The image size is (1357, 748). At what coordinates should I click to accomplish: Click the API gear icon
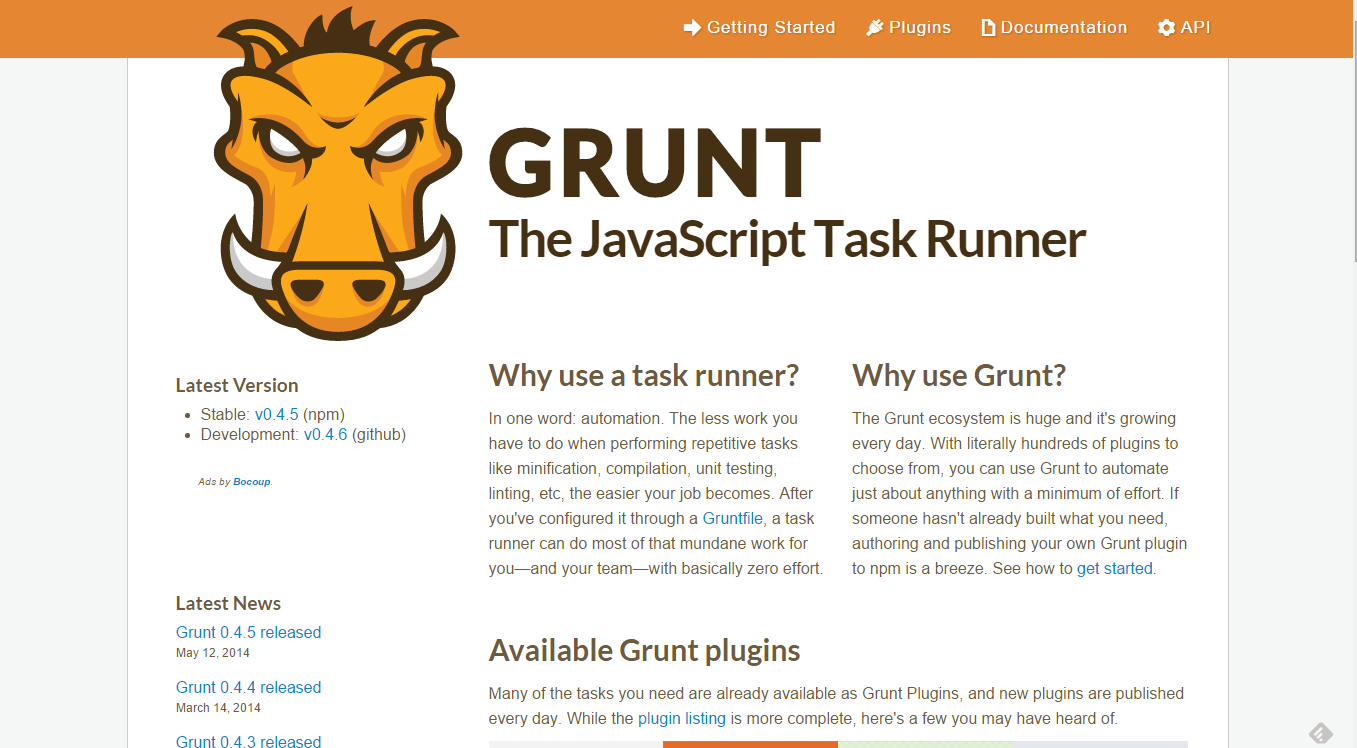[x=1166, y=28]
